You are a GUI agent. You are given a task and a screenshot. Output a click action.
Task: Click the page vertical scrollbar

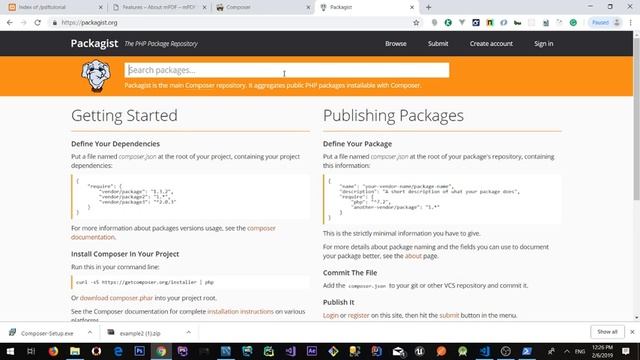tap(637, 118)
